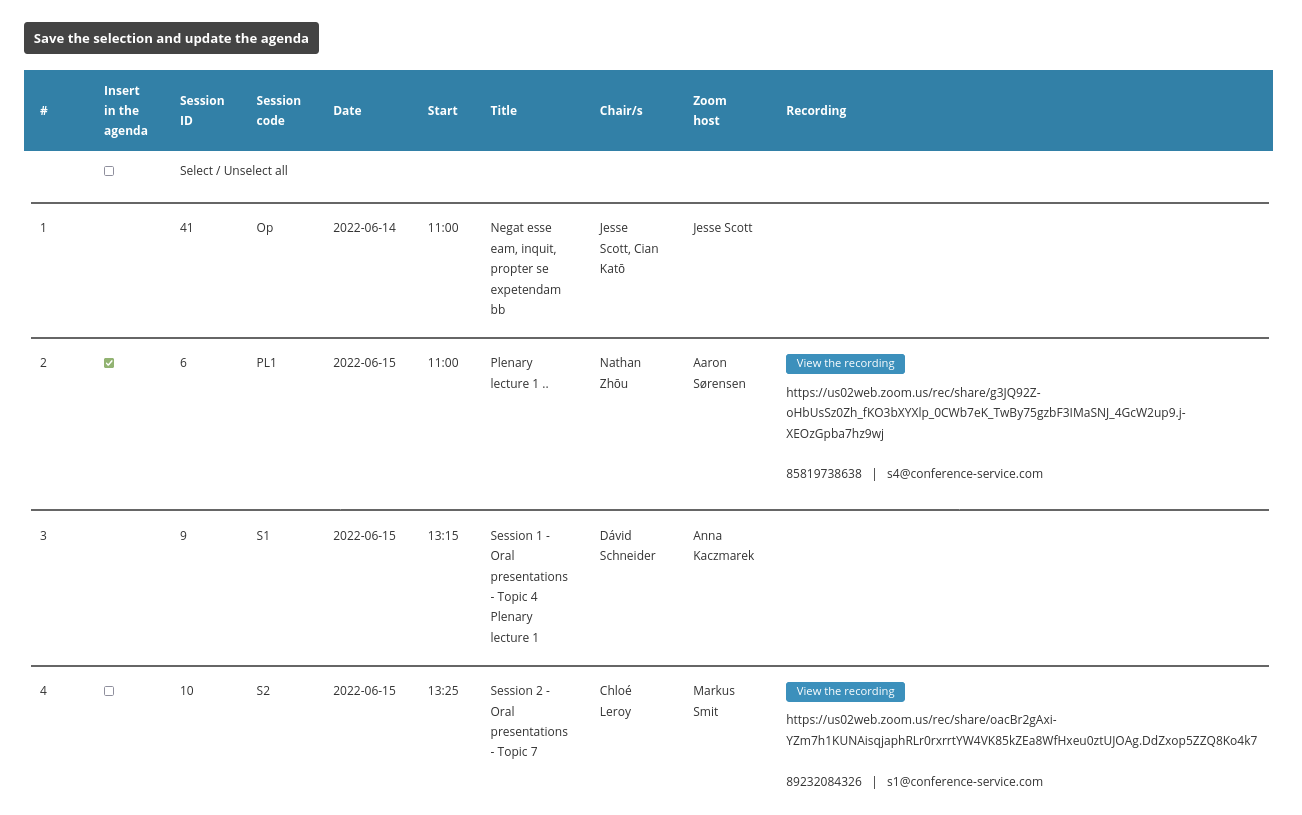
Task: Open View the recording for Session 2
Action: (x=845, y=692)
